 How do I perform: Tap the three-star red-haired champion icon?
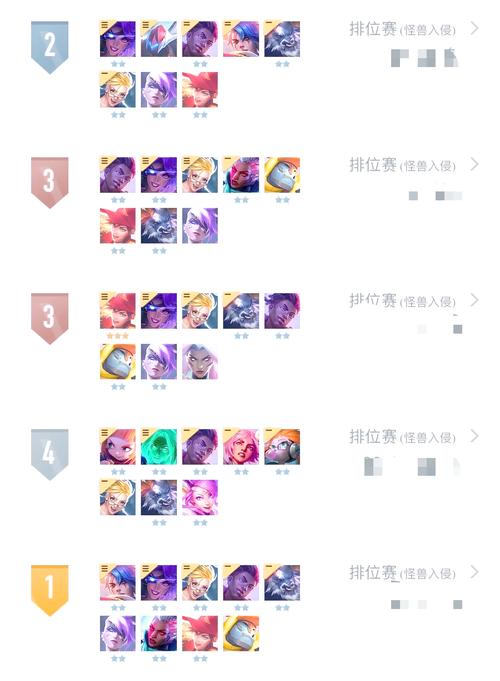tap(117, 311)
